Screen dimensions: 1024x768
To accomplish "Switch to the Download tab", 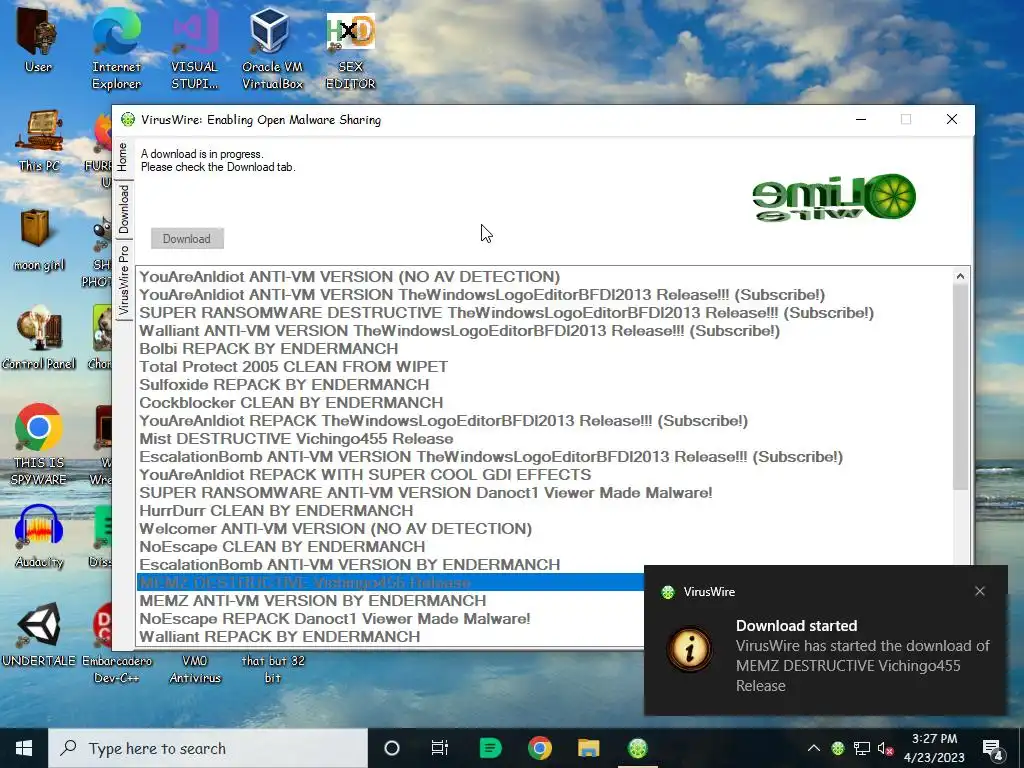I will 123,209.
